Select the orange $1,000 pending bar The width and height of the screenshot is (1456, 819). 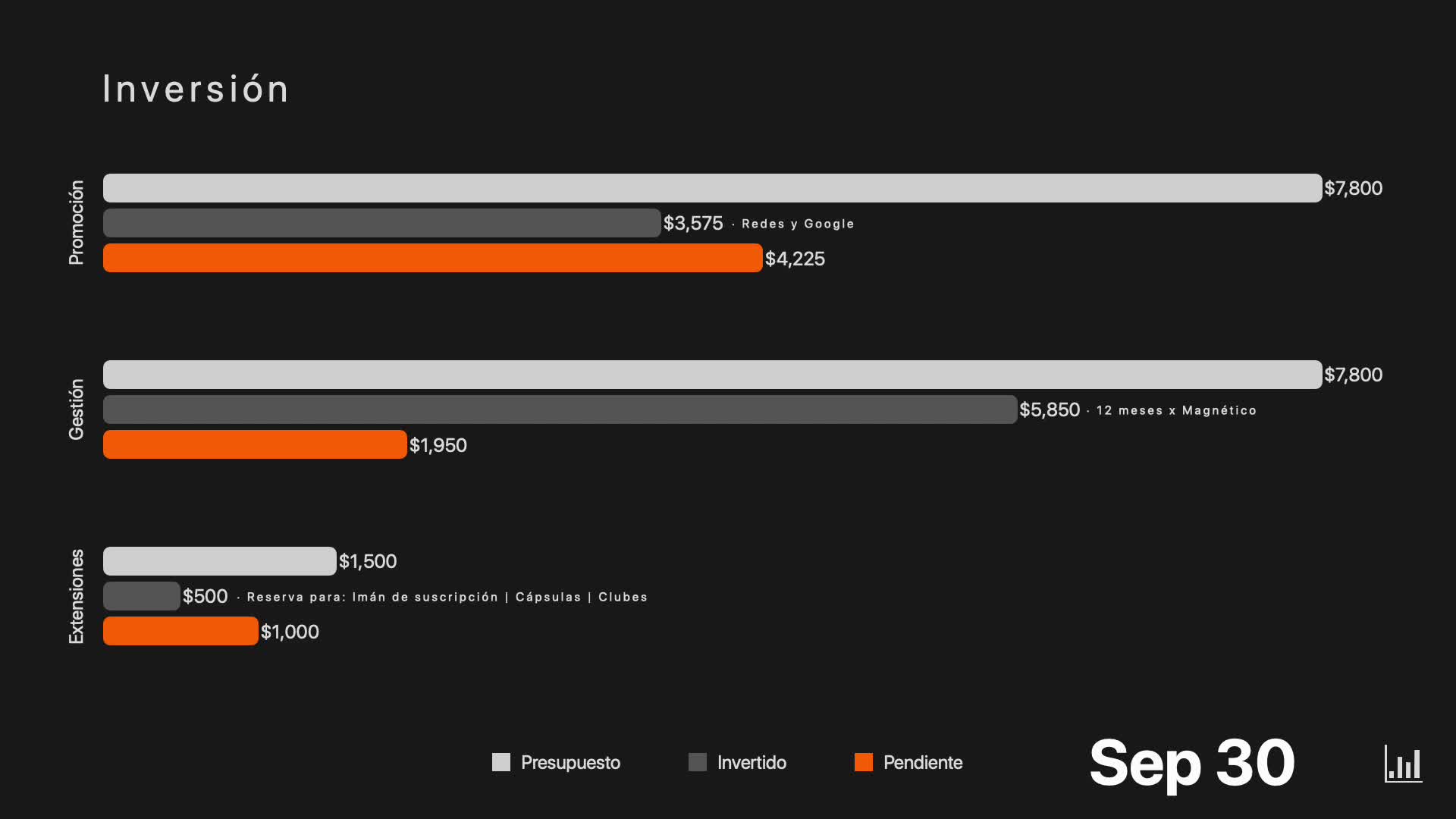click(x=180, y=631)
